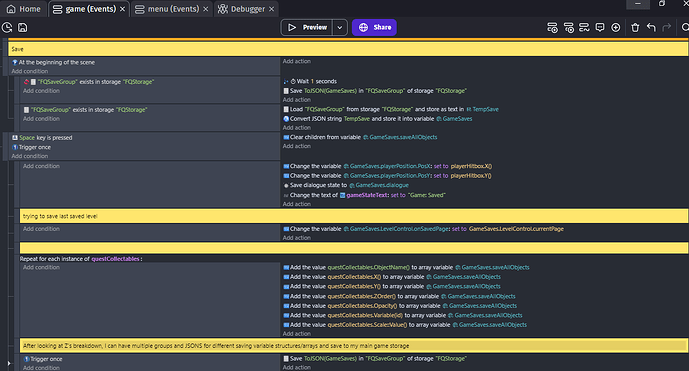Open the Preview options dropdown arrow

[x=340, y=27]
